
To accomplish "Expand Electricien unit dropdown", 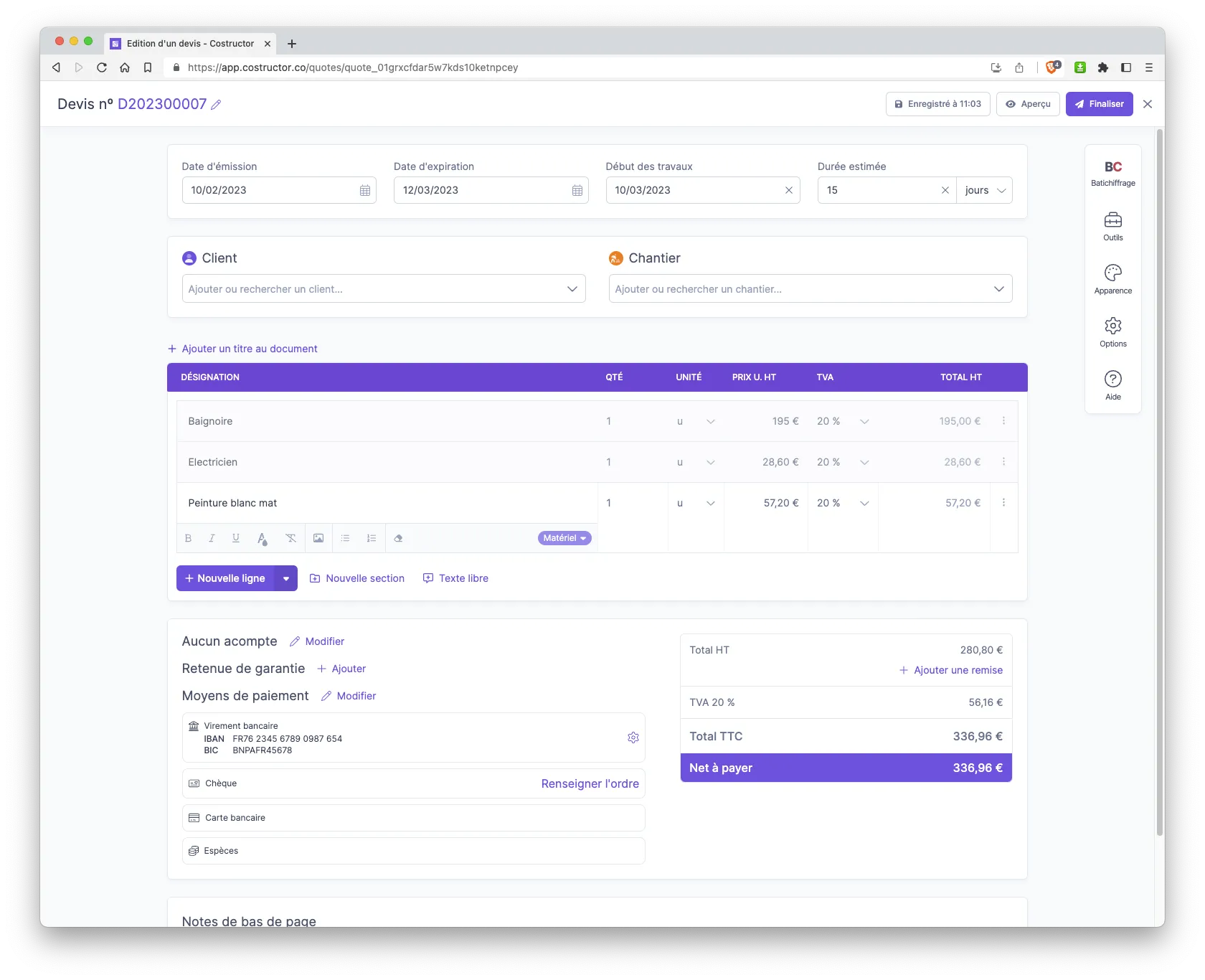I will [x=710, y=462].
